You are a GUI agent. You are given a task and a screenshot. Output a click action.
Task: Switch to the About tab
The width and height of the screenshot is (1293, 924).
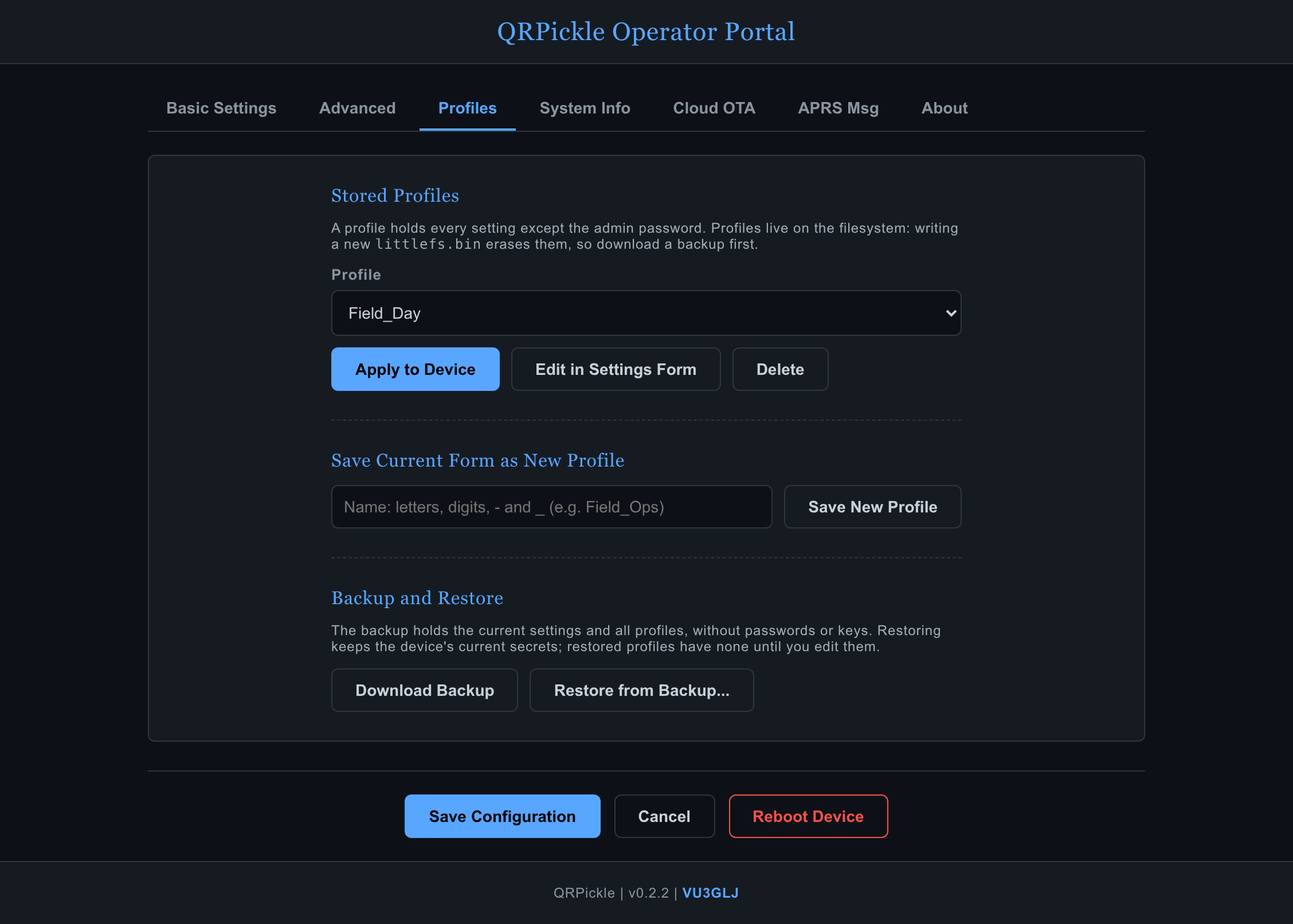tap(944, 108)
